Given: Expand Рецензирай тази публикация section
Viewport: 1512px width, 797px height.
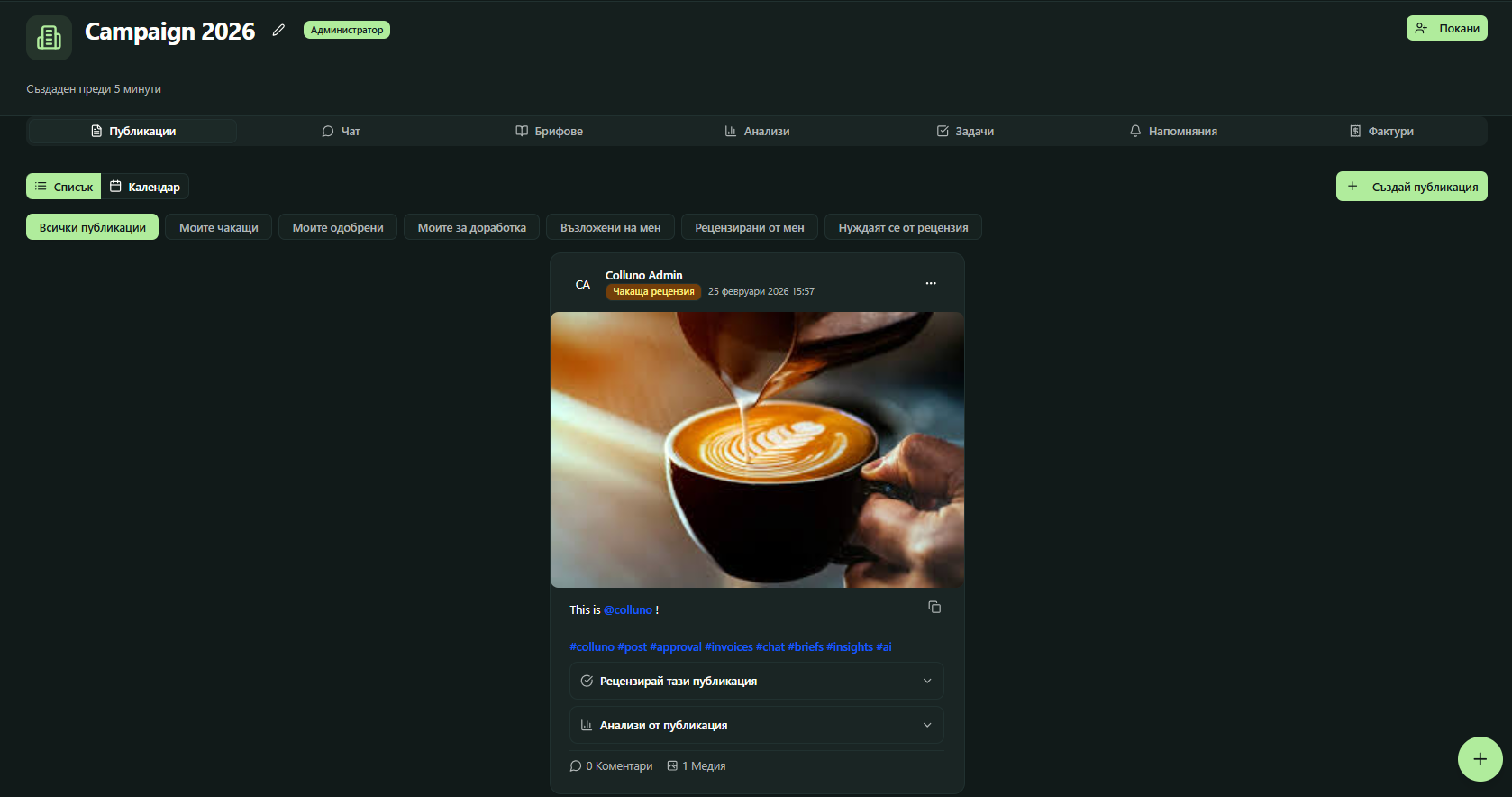Looking at the screenshot, I should [x=756, y=682].
